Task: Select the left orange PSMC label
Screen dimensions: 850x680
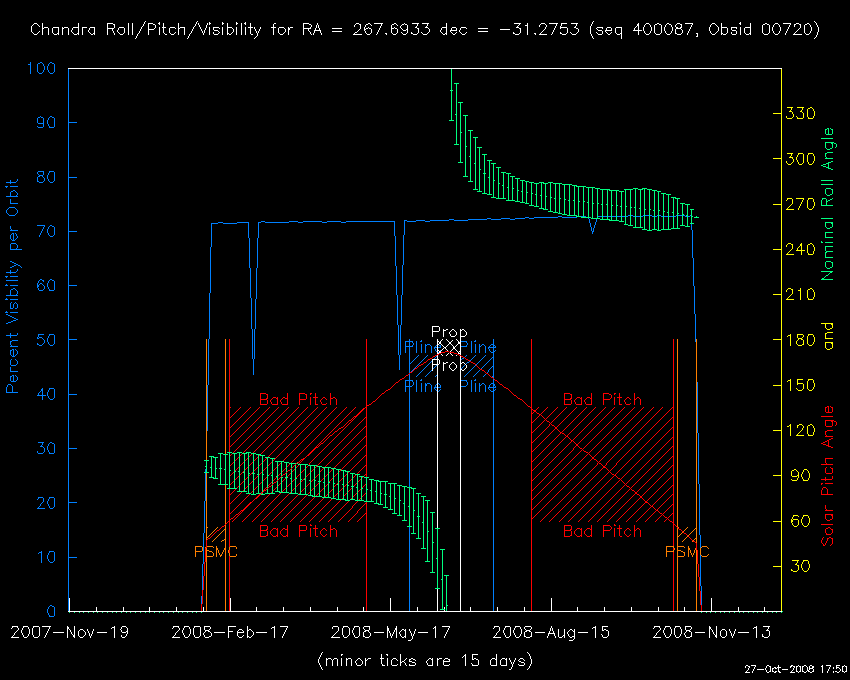Action: tap(216, 552)
